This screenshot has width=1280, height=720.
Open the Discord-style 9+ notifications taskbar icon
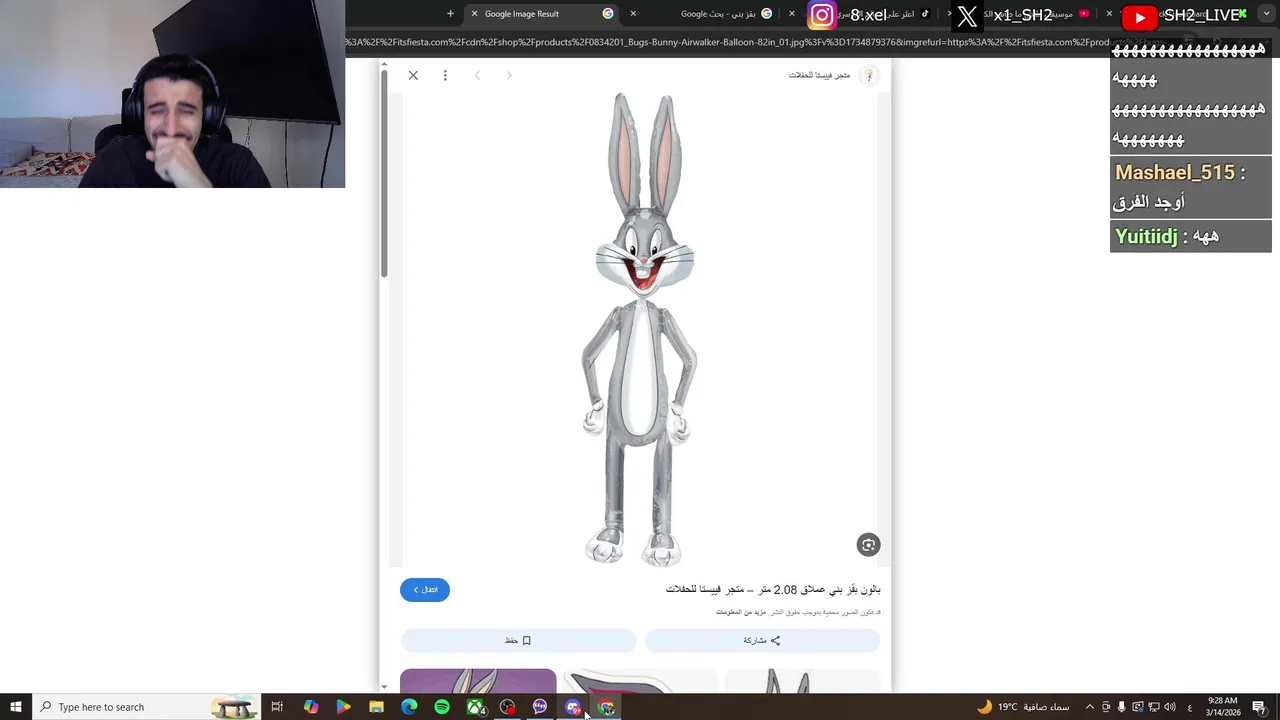click(573, 707)
